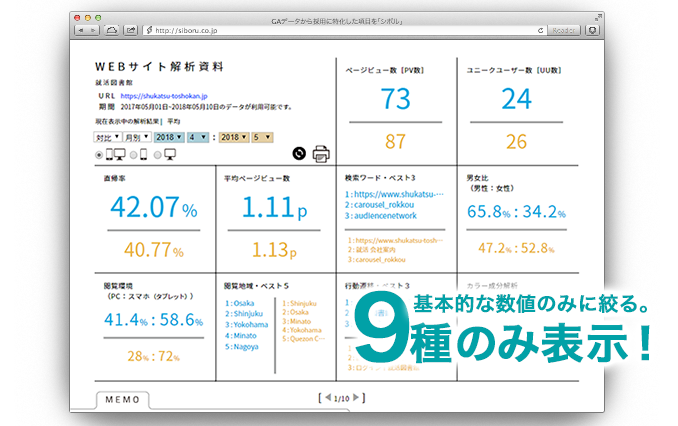Click the browser share icon
The width and height of the screenshot is (678, 426).
click(x=132, y=31)
